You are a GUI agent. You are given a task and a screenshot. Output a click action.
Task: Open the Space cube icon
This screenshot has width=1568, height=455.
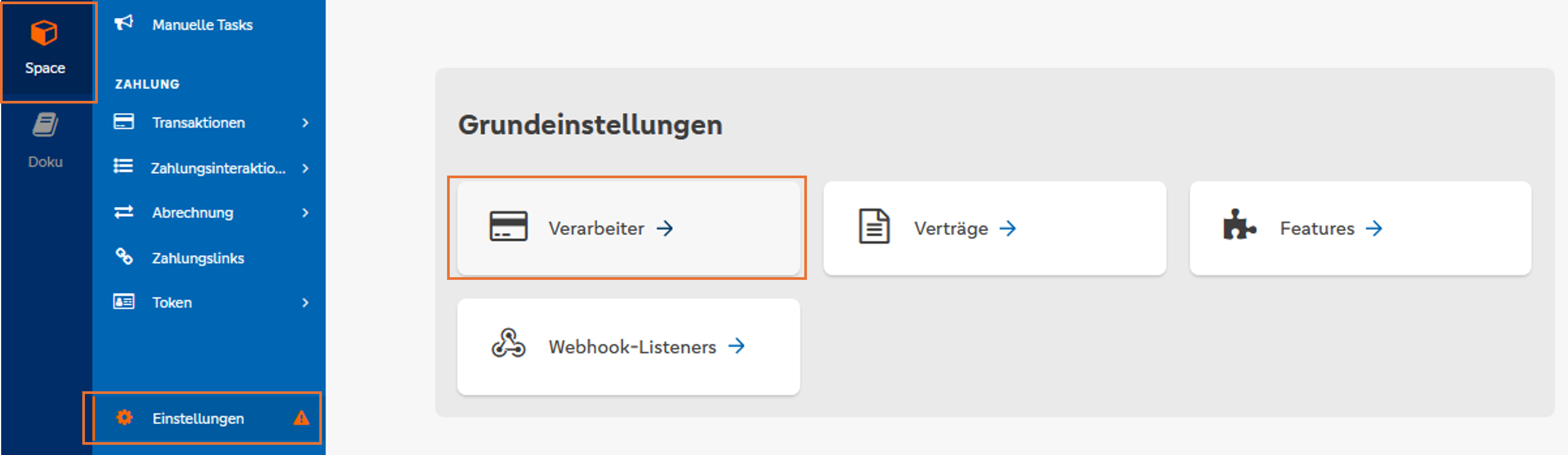point(44,32)
